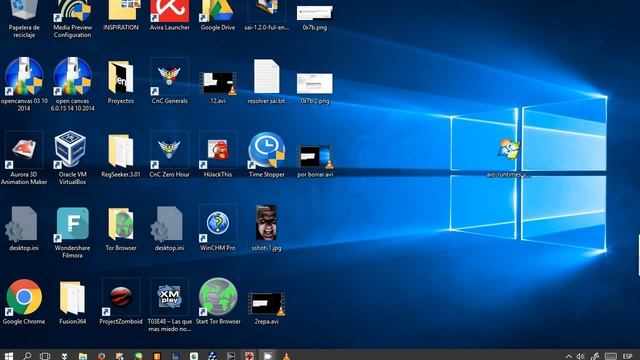Select the Start Tor Browser shortcut
This screenshot has width=640, height=360.
point(218,301)
